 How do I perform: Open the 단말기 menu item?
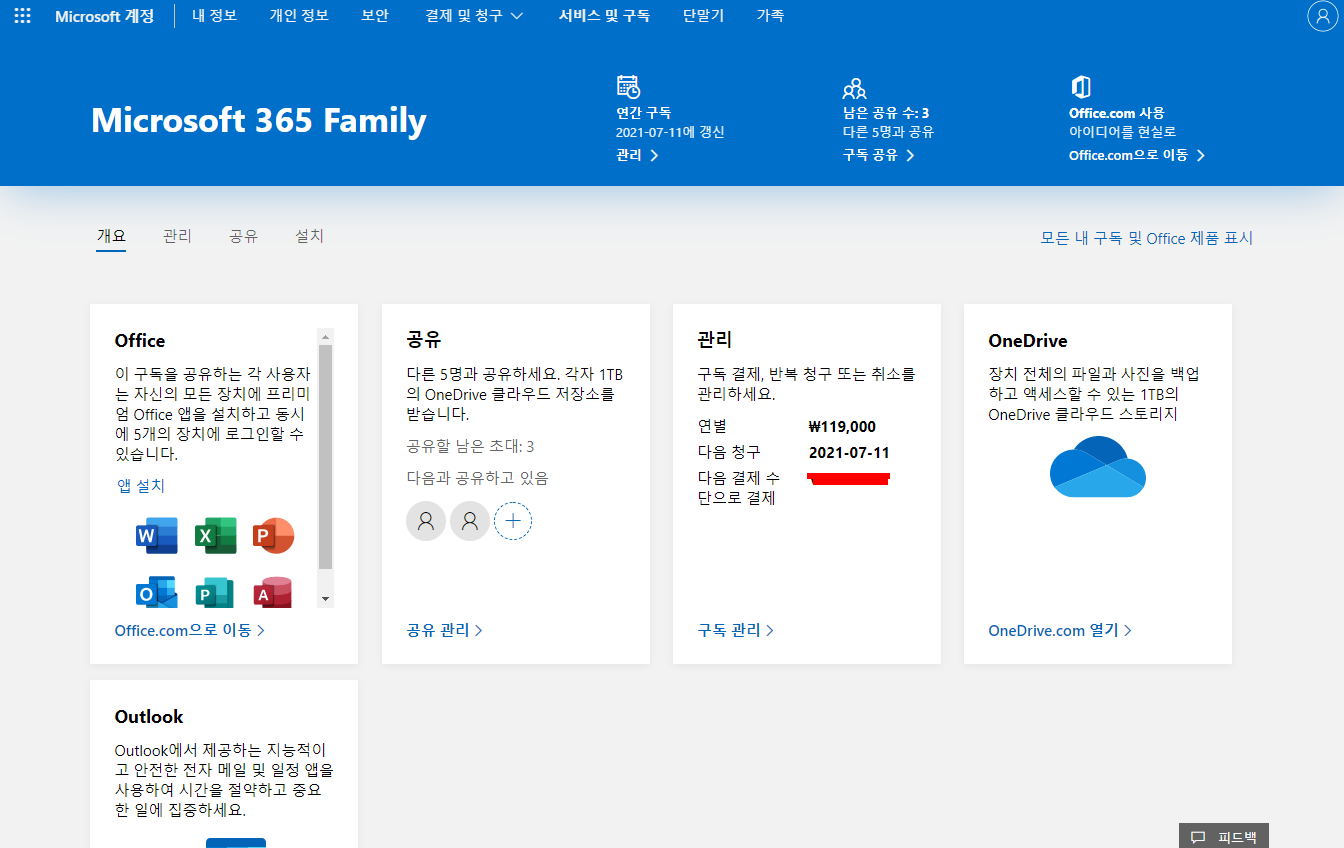pyautogui.click(x=703, y=16)
